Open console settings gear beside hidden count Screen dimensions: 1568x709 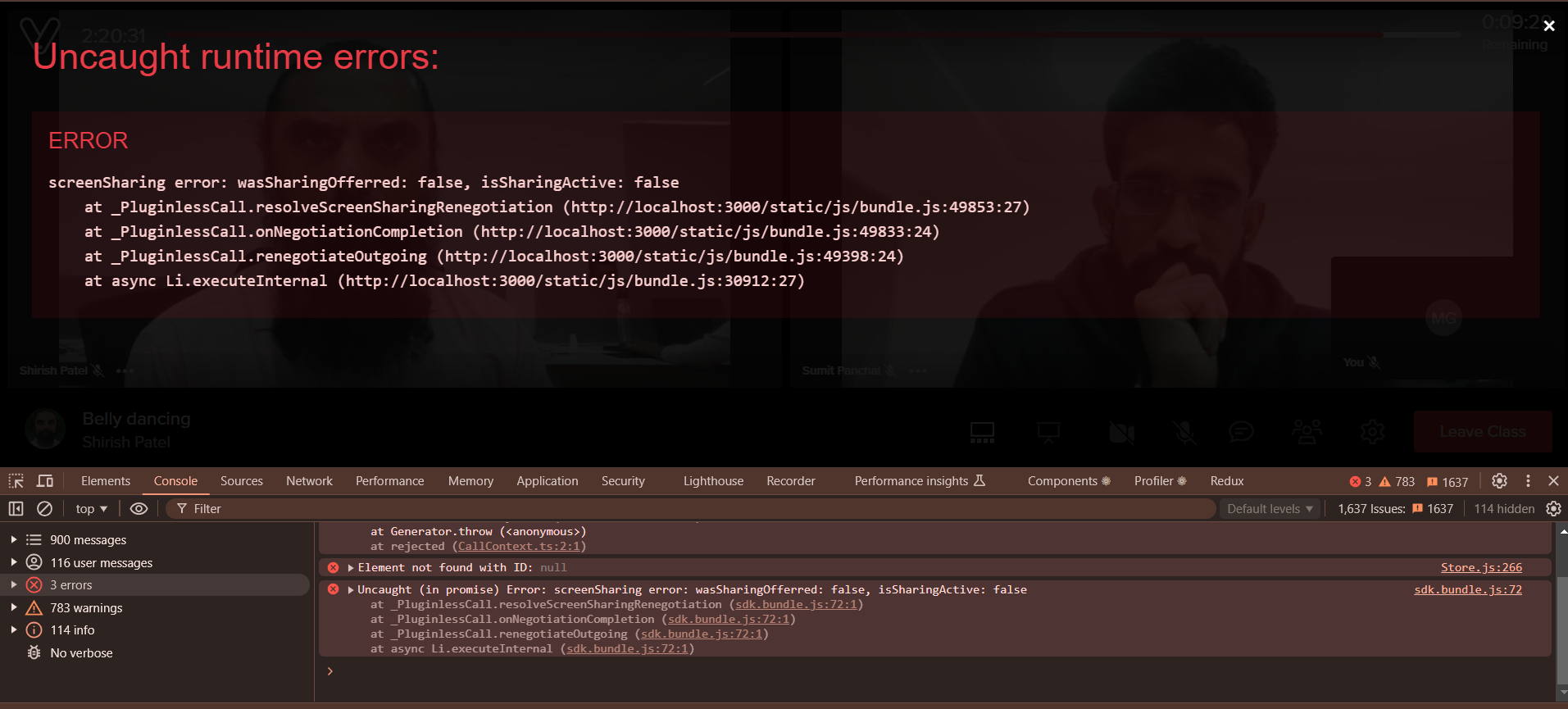pos(1553,509)
